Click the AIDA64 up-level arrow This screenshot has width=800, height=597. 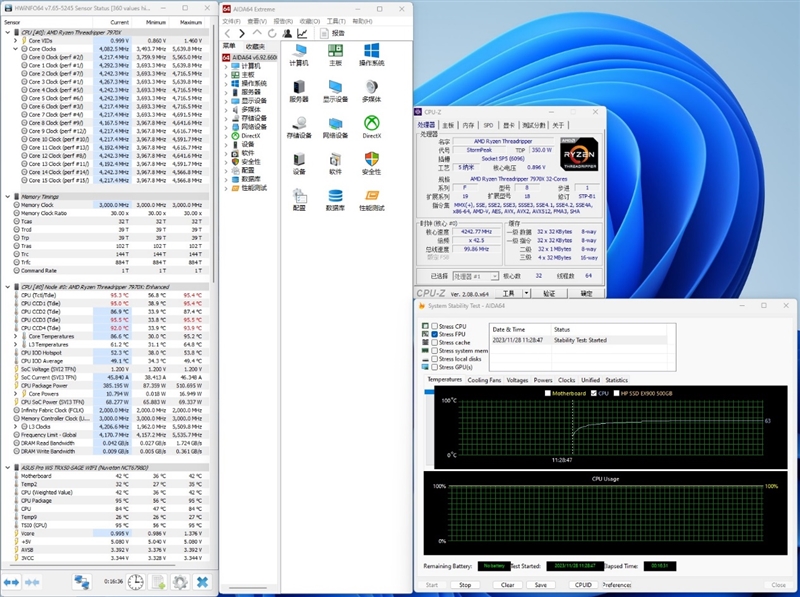pos(257,33)
